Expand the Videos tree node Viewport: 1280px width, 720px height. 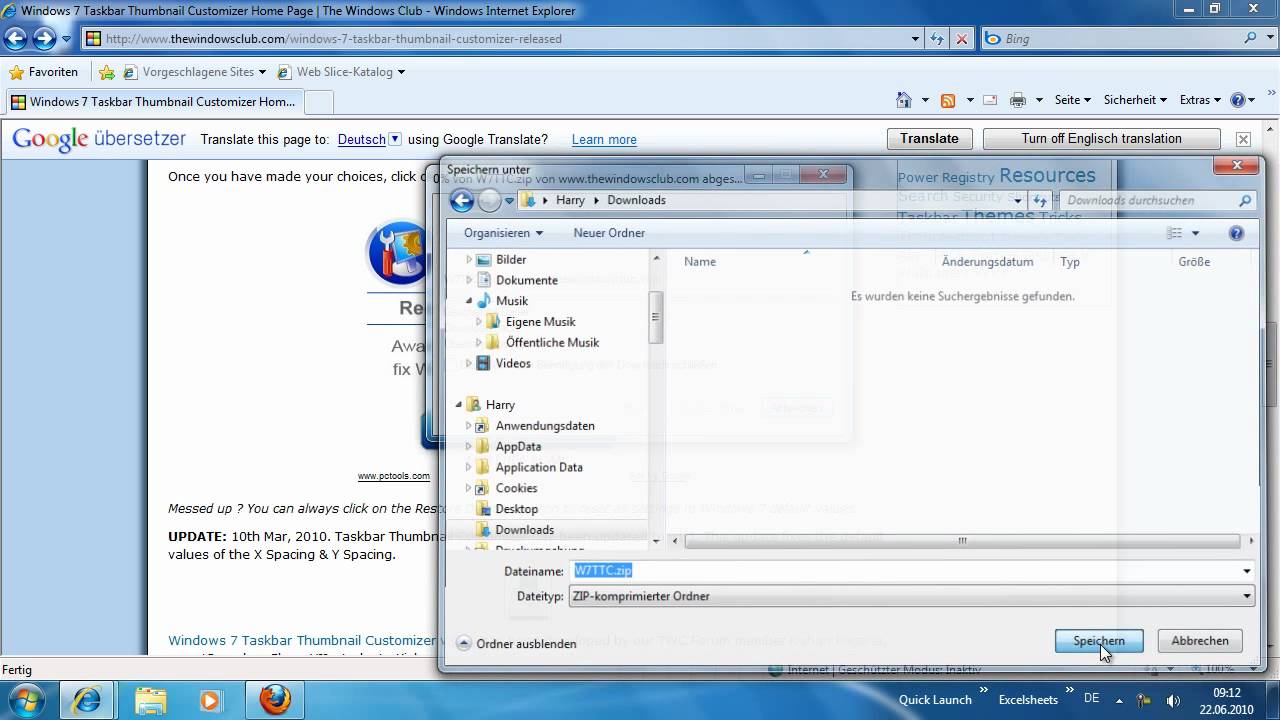[469, 364]
